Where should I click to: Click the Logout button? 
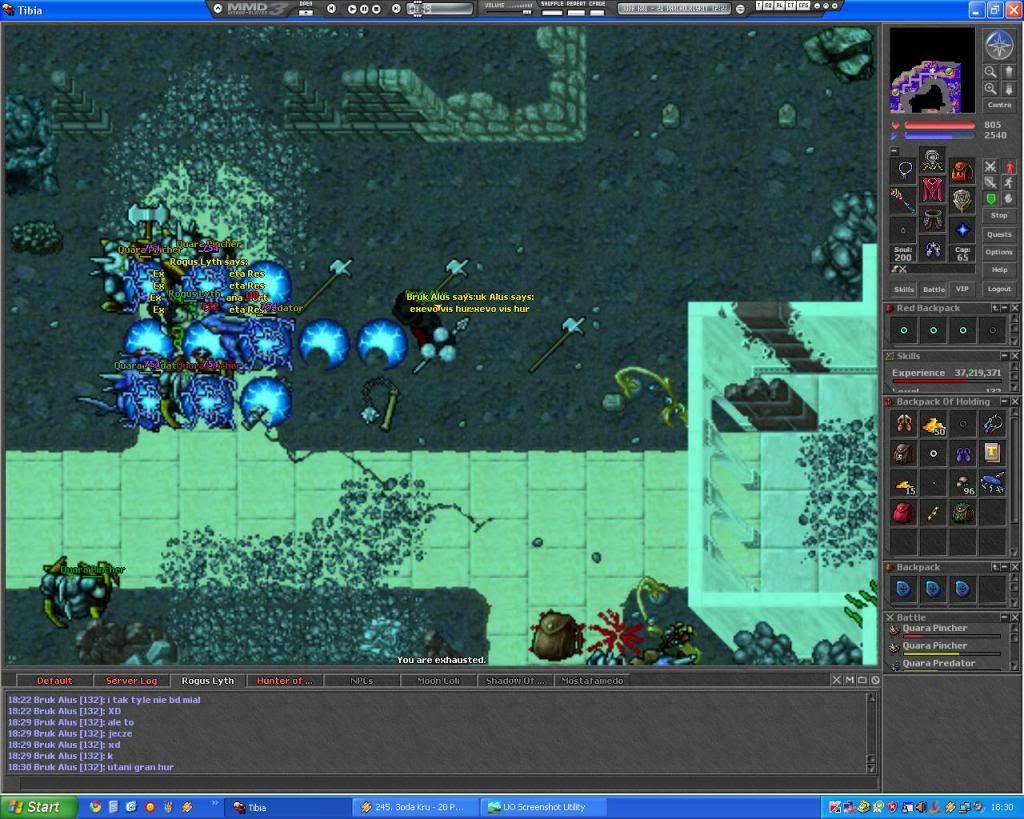[x=999, y=289]
